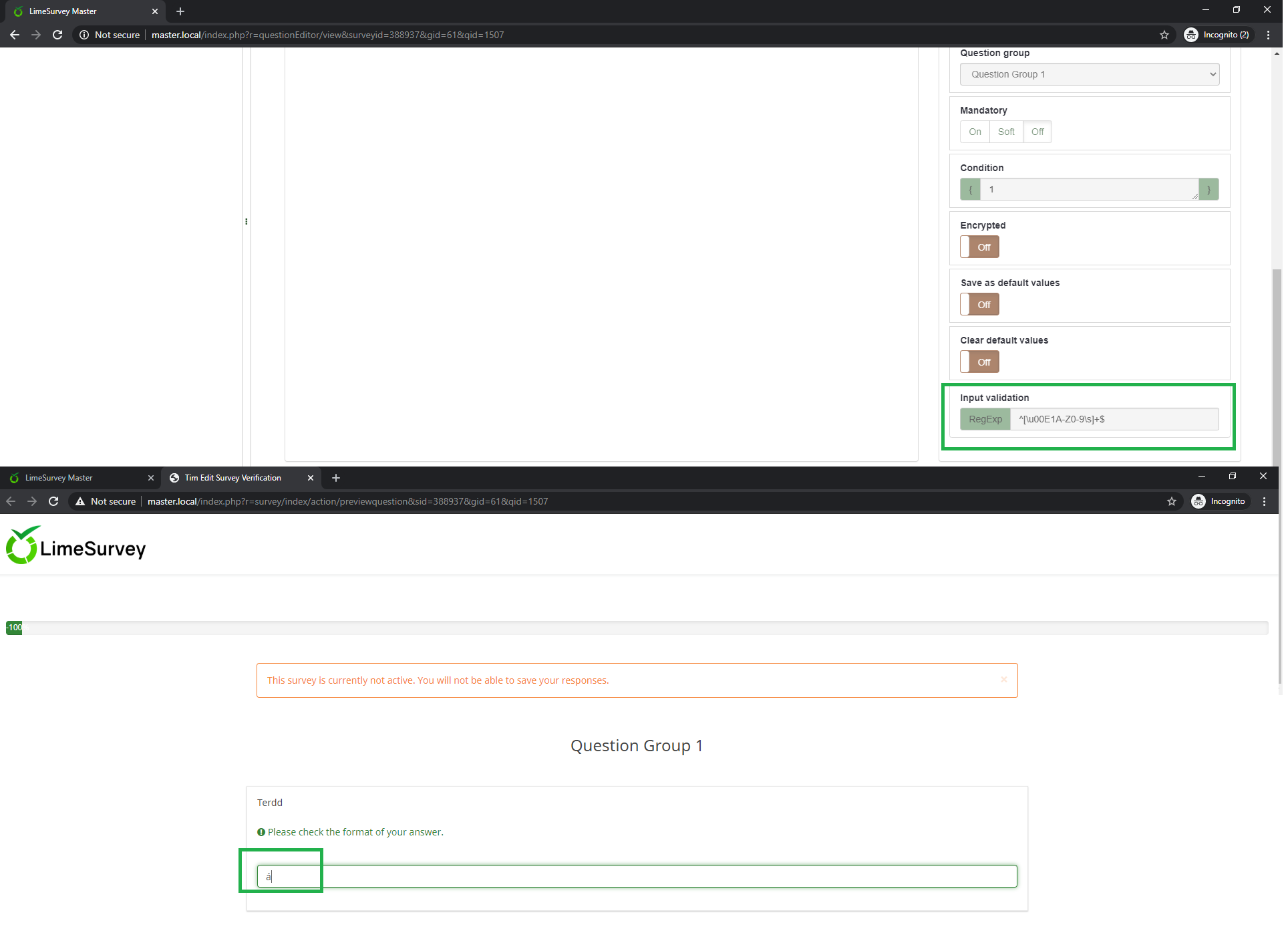Click the Input validation RegExp field
This screenshot has height=925, width=1288.
[x=1114, y=419]
